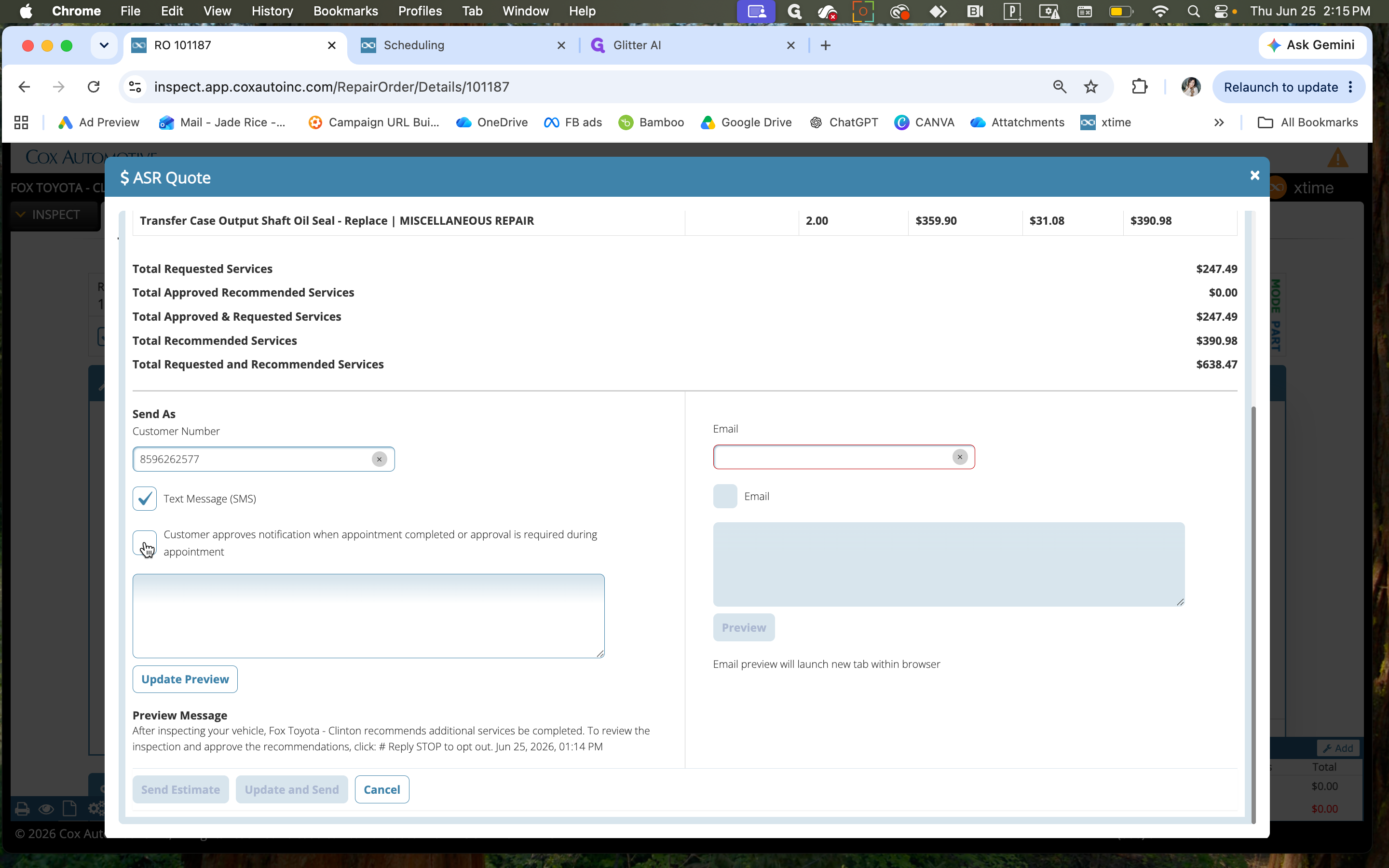Image resolution: width=1389 pixels, height=868 pixels.
Task: Click the Update Preview button
Action: pos(185,679)
